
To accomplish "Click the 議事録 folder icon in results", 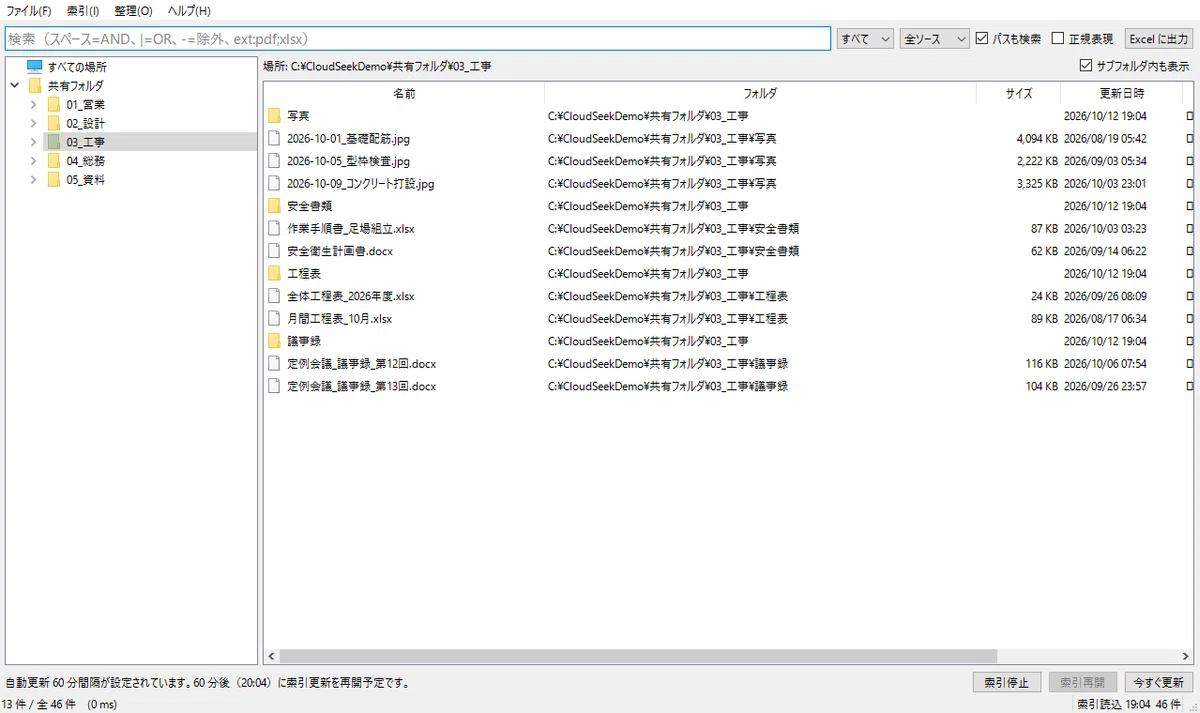I will [274, 341].
